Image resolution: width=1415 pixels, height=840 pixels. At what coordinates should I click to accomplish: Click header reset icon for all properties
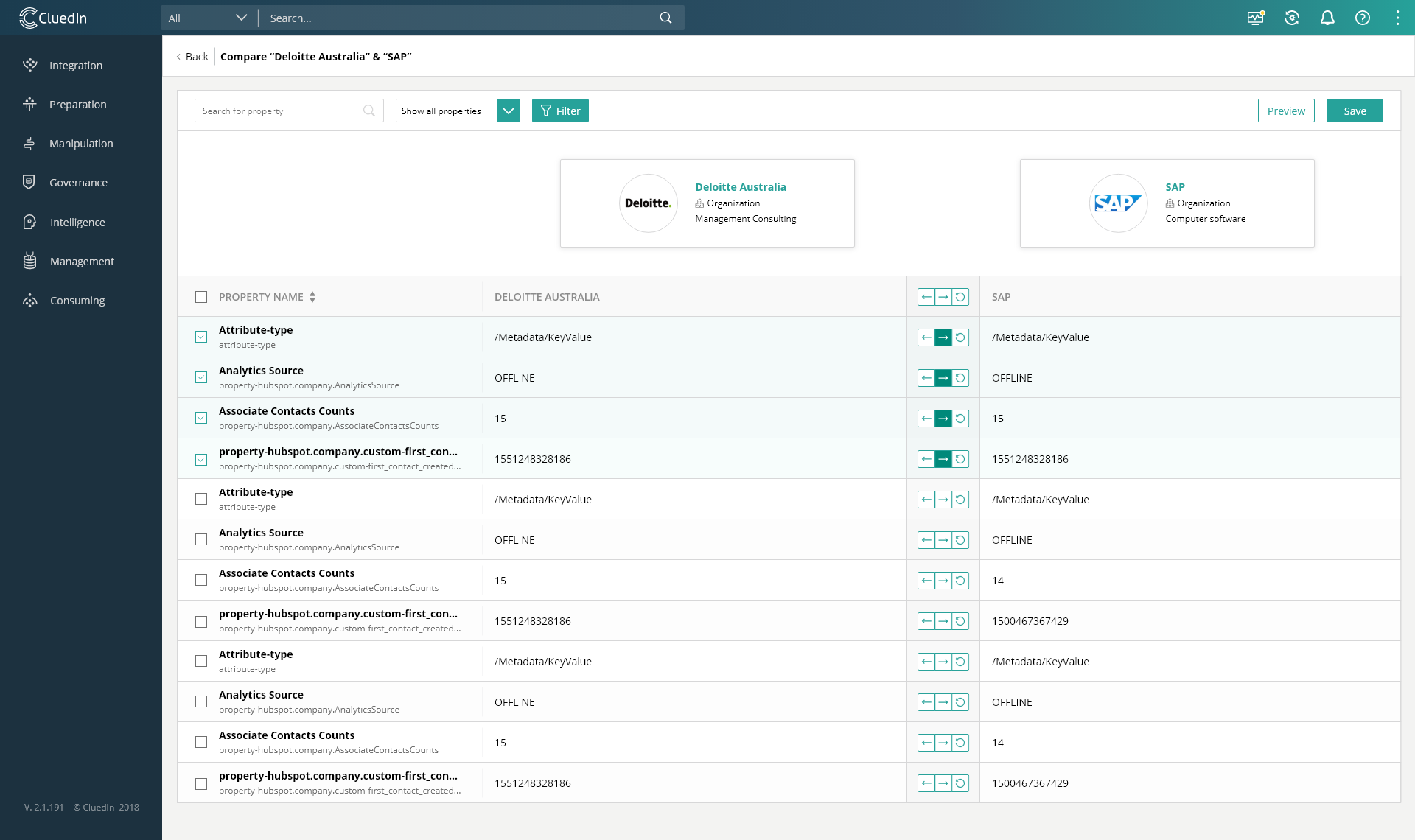(960, 297)
